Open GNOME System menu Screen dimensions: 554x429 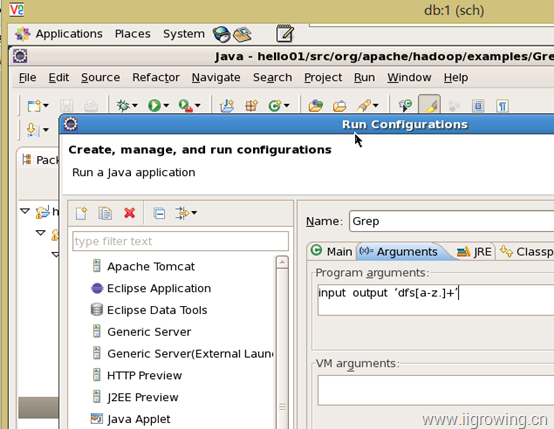184,34
